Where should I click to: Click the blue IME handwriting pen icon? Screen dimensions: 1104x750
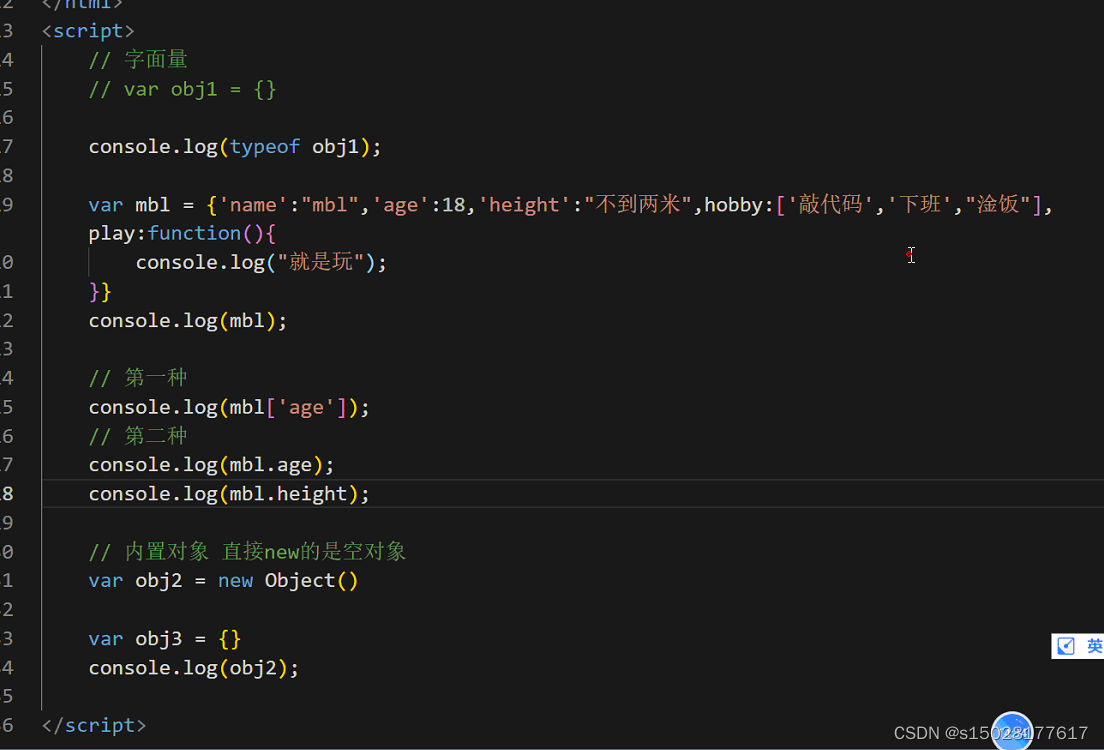point(1065,645)
